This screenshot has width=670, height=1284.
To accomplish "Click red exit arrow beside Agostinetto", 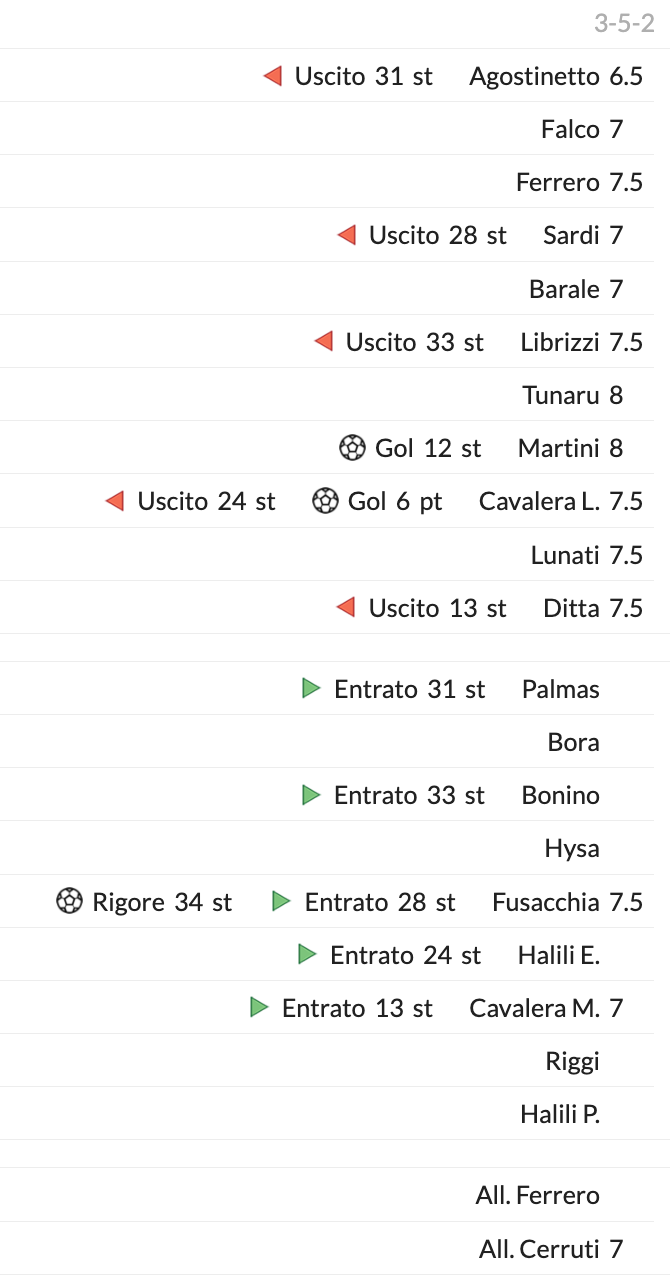I will click(x=273, y=76).
